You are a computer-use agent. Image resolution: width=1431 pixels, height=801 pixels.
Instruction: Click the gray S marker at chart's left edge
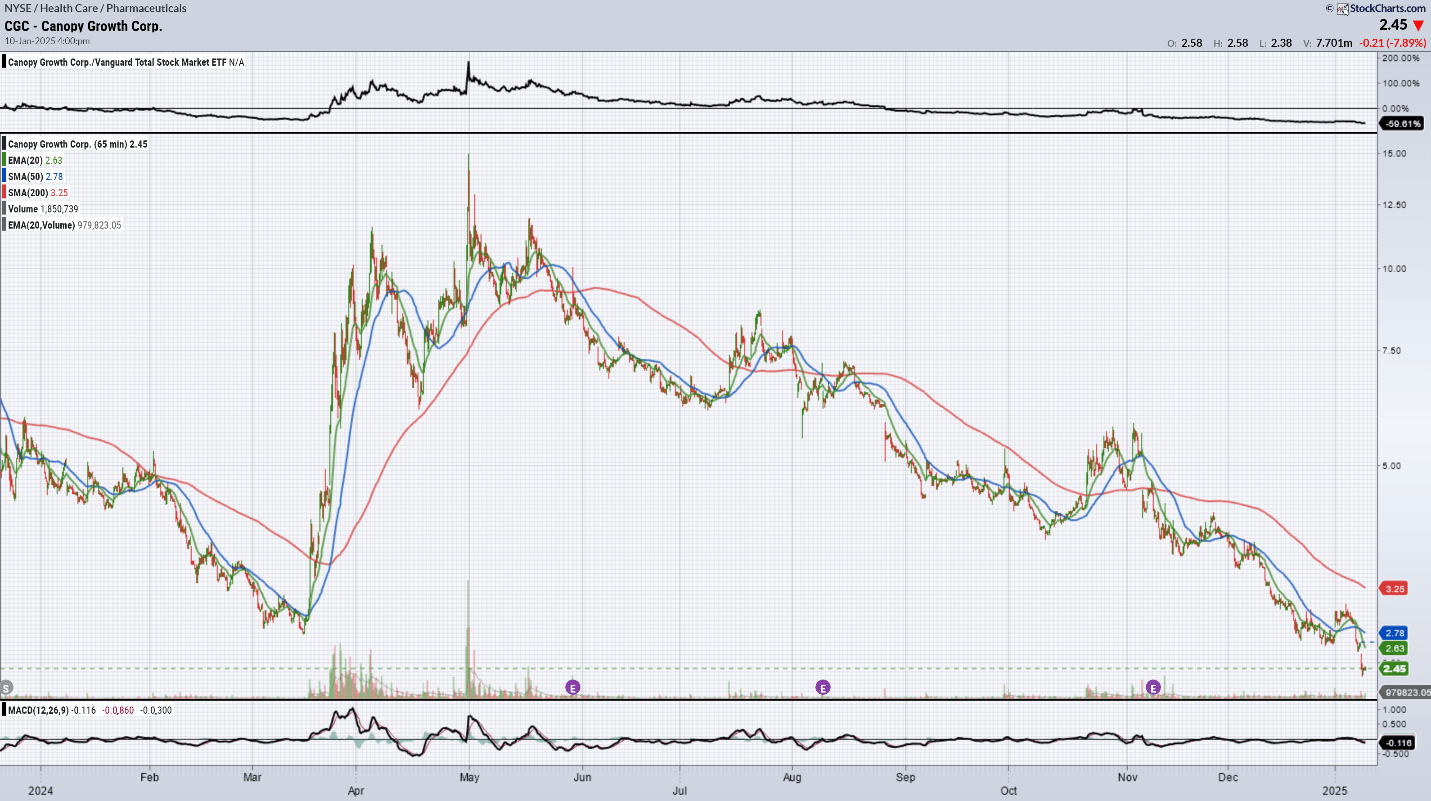point(6,687)
